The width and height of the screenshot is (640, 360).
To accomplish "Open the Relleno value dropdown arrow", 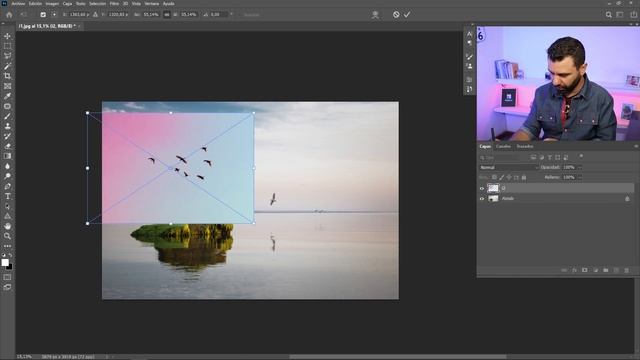I will tap(580, 178).
